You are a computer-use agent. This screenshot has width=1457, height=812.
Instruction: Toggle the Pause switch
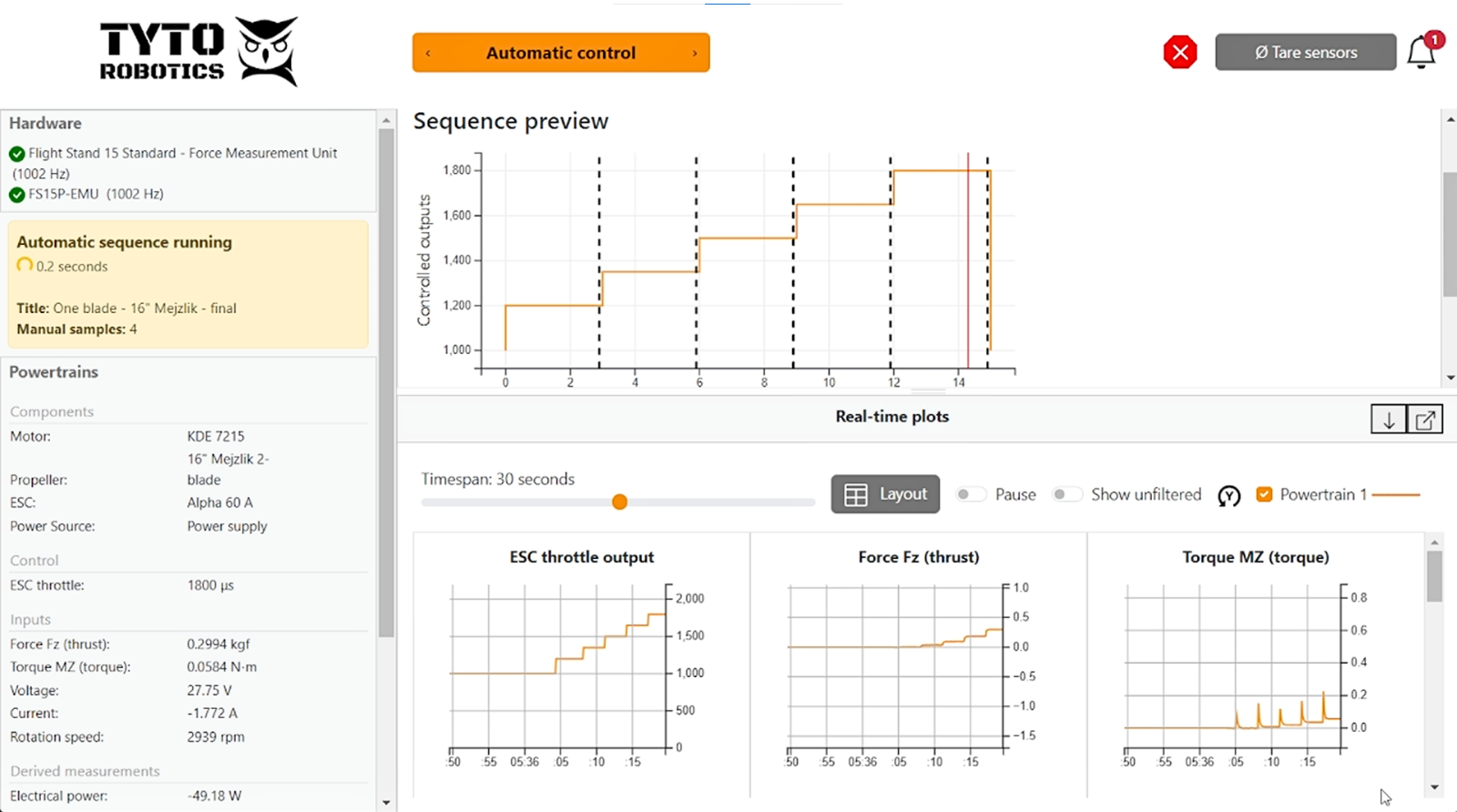tap(971, 494)
